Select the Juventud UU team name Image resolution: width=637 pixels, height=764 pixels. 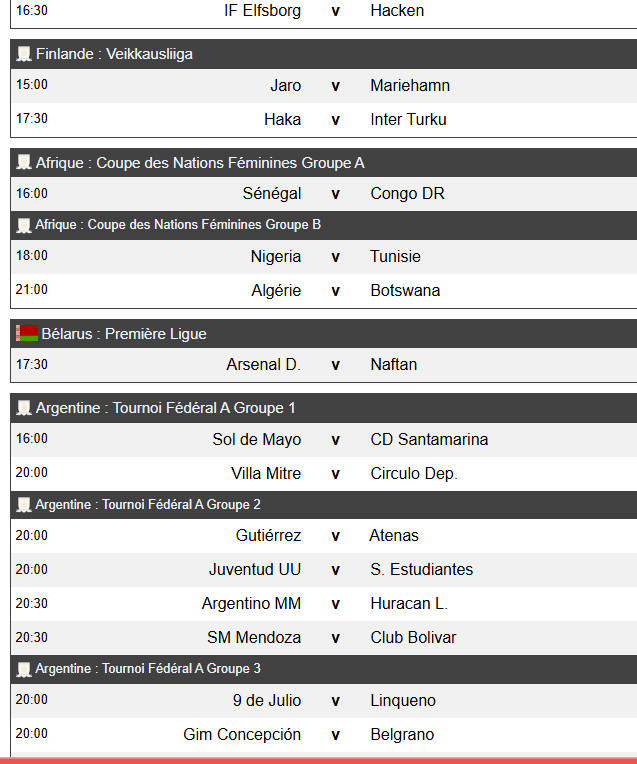(255, 570)
